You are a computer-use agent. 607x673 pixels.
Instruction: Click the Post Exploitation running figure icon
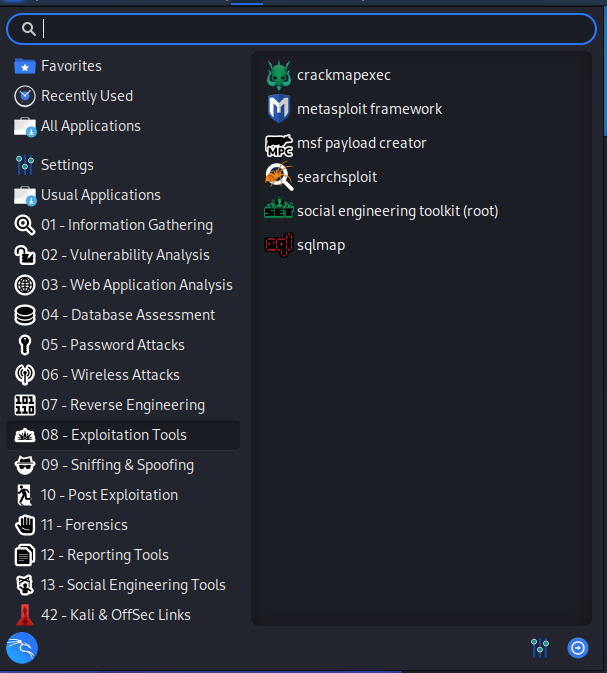(x=25, y=495)
